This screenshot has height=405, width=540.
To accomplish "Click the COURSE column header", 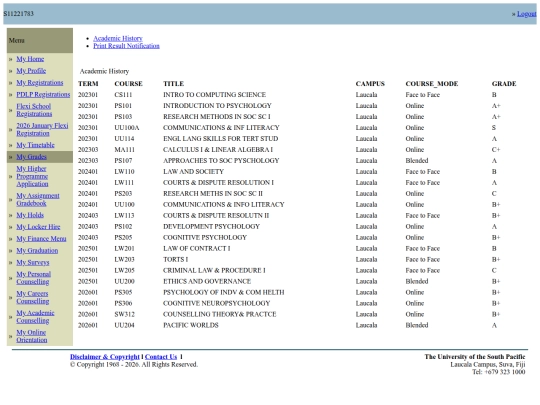I will click(128, 84).
